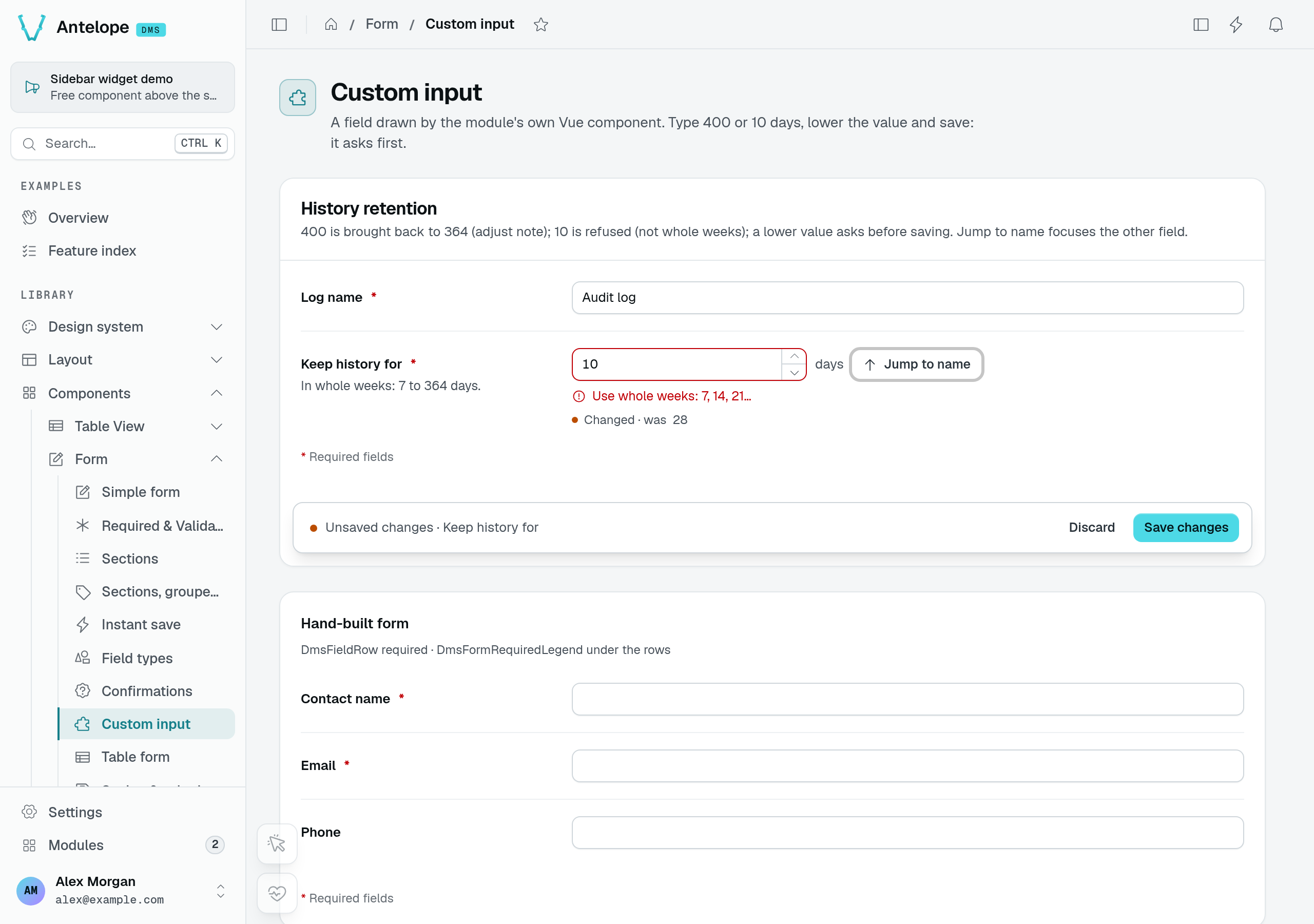Increase days with the up stepper arrow
This screenshot has height=924, width=1314.
point(795,356)
